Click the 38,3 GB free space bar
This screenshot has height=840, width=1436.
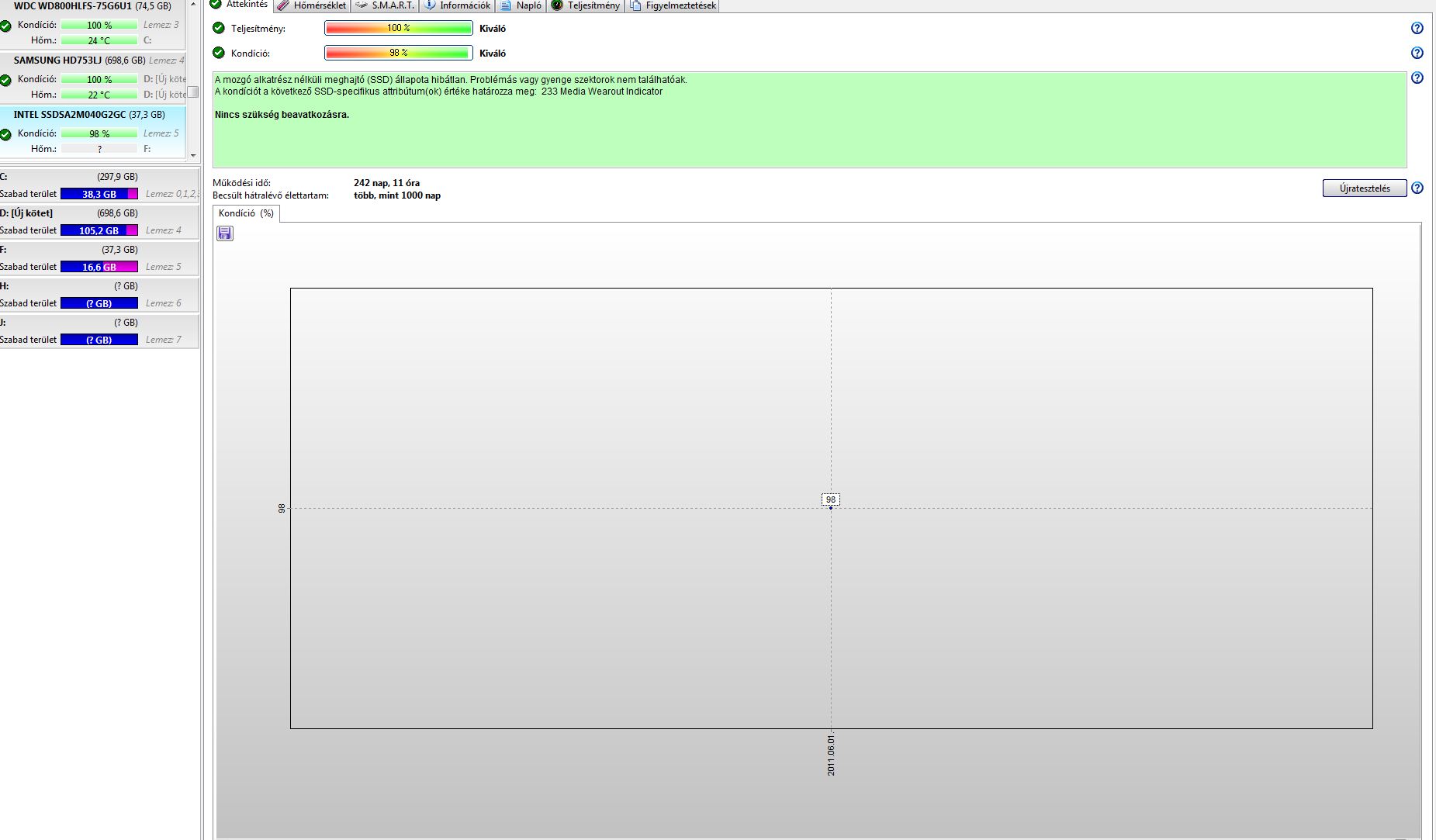[99, 194]
